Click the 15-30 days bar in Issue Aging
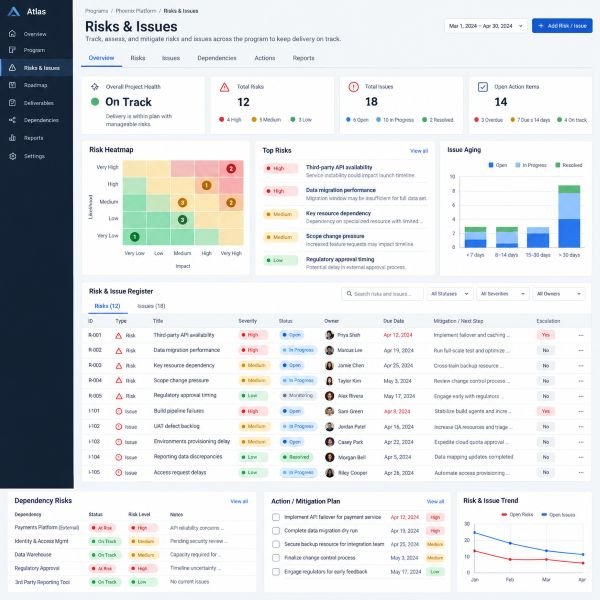The image size is (600, 600). pos(538,237)
